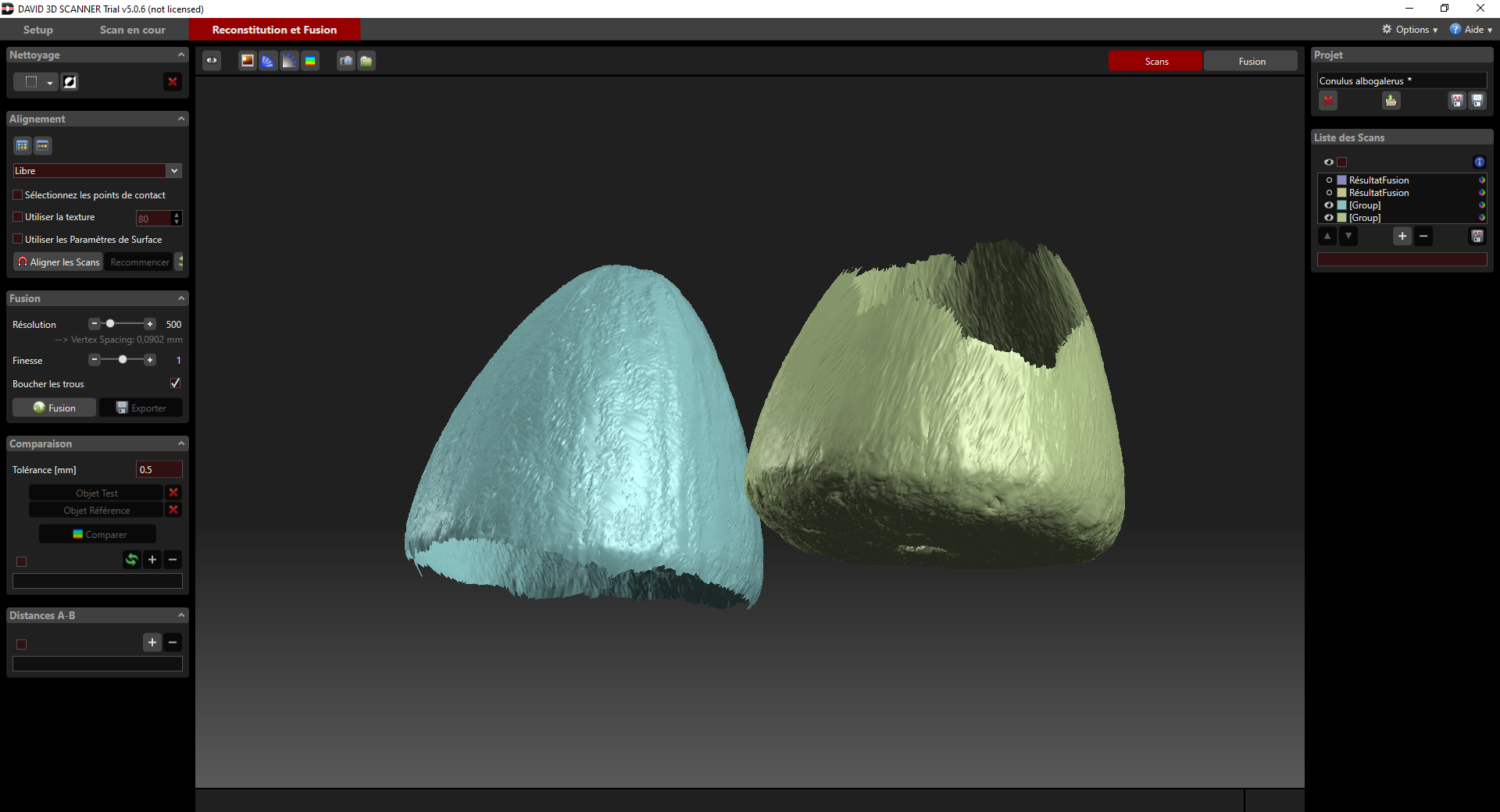Click the open project icon in Projet panel
Screen dimensions: 1500x812
pos(1391,101)
